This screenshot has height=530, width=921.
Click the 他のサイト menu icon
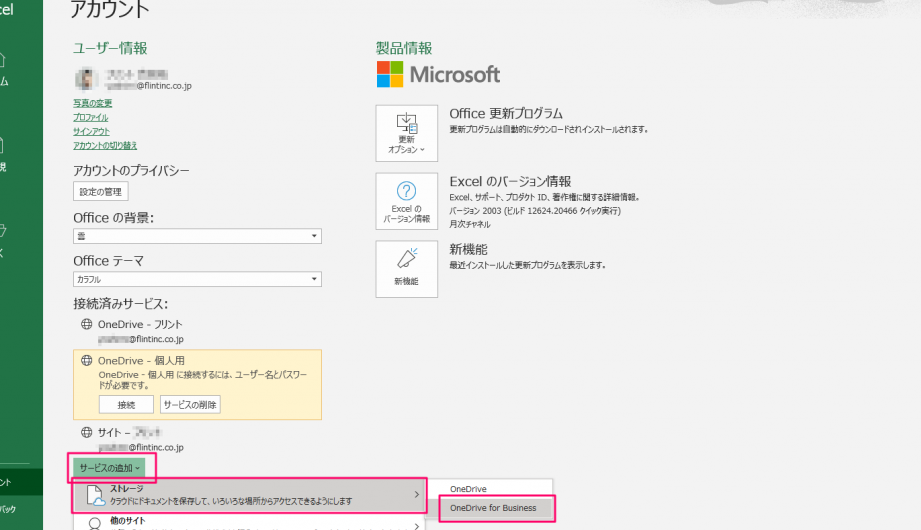[95, 524]
